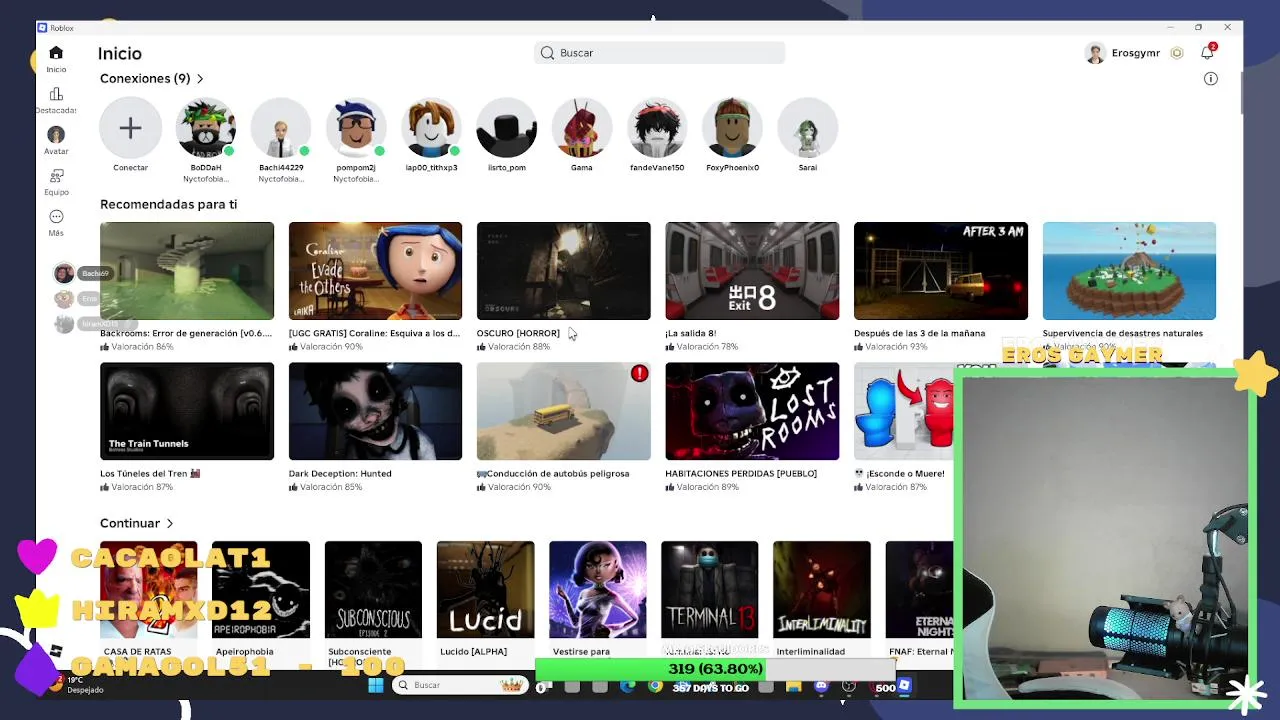Open Después de las 3 de la mañana game
1280x720 pixels.
[941, 271]
